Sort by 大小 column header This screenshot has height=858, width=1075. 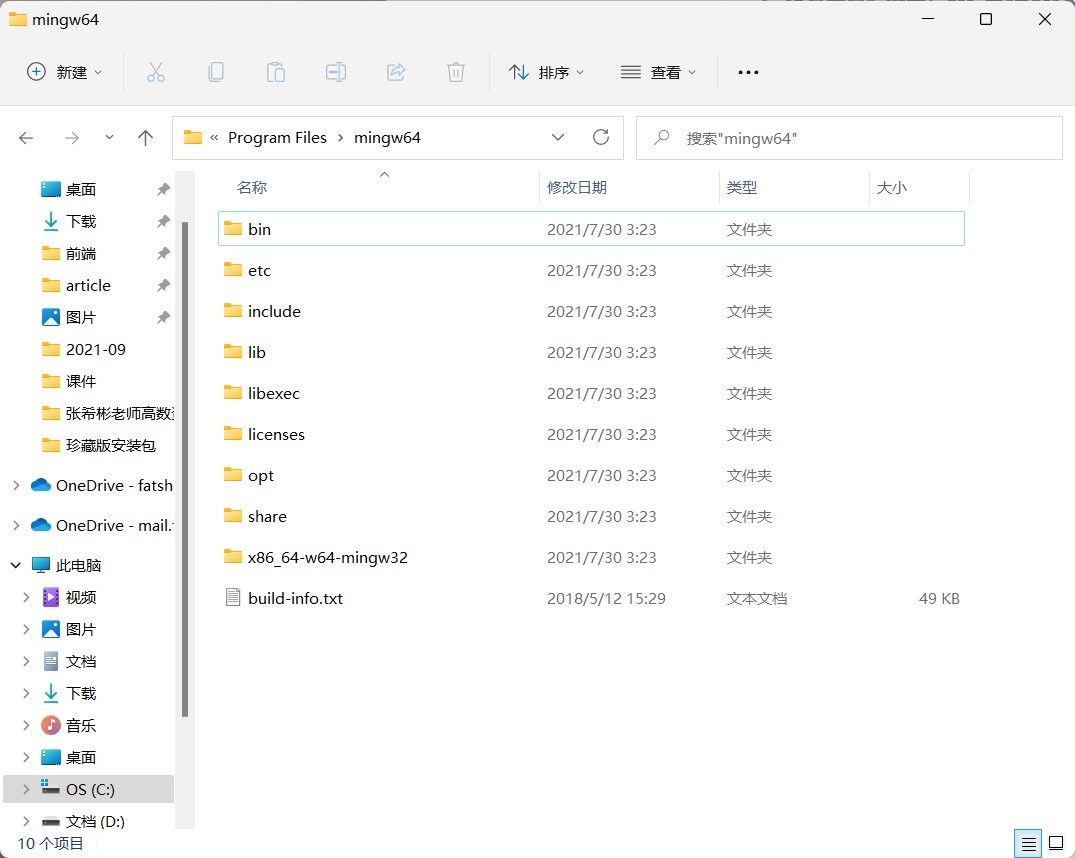pos(891,187)
